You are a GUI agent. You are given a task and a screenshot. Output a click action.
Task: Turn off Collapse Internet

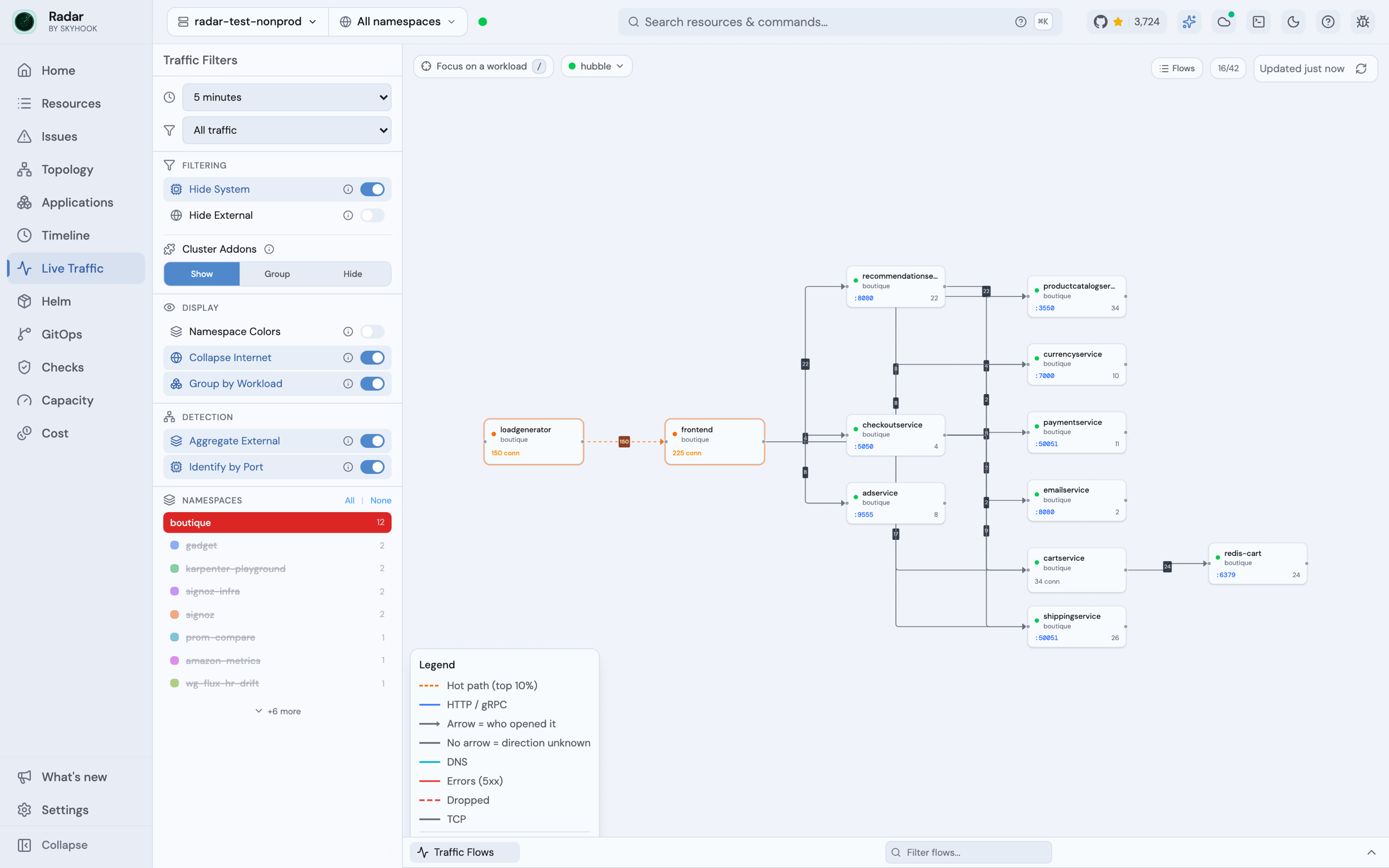point(372,358)
